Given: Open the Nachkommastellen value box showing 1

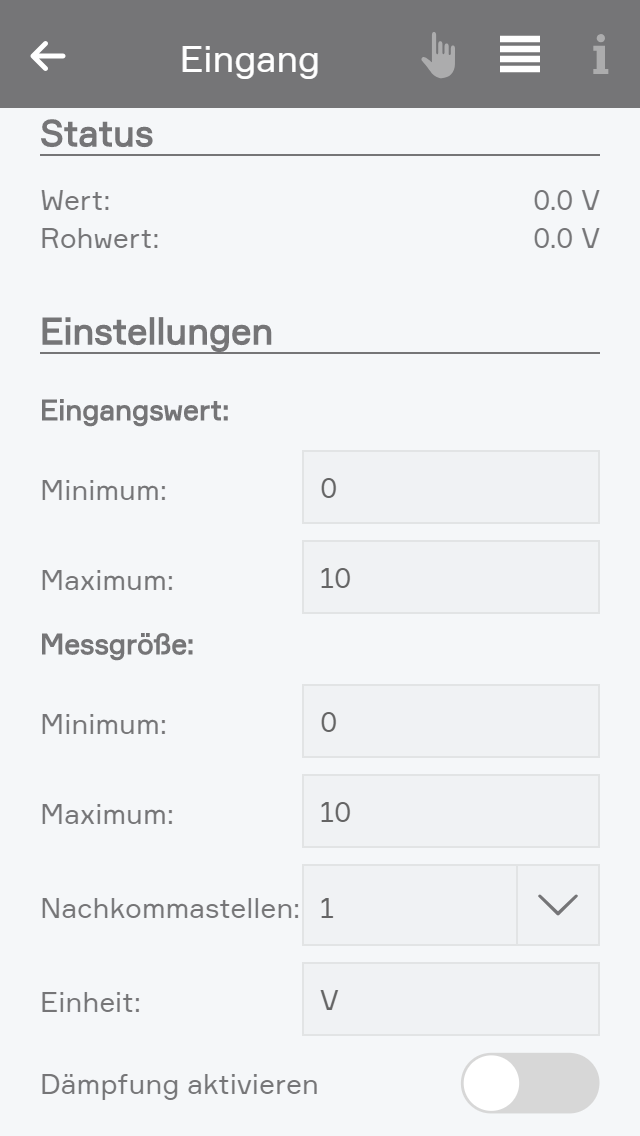Looking at the screenshot, I should pyautogui.click(x=410, y=905).
